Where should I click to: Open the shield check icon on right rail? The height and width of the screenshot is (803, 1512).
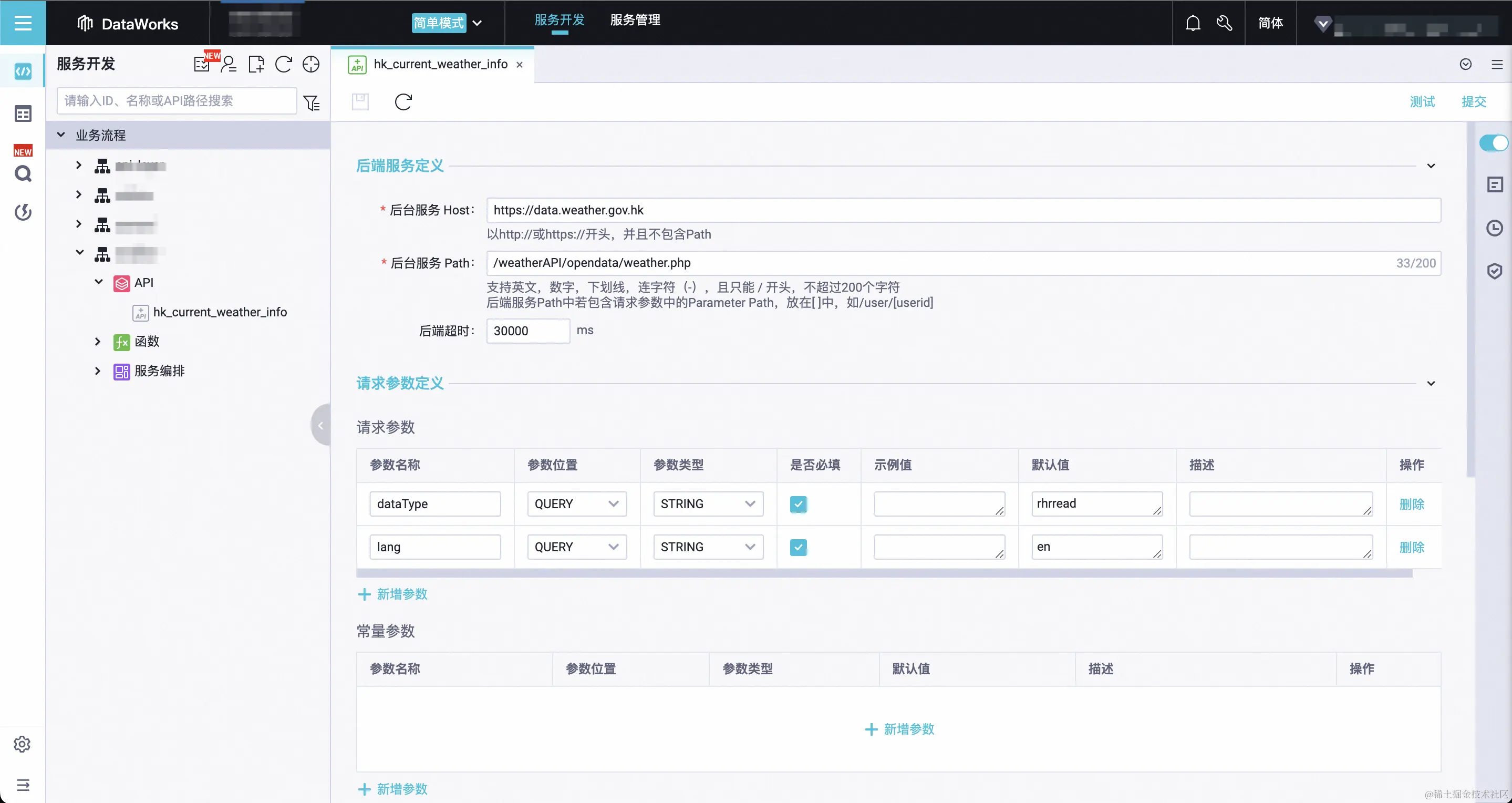1494,271
